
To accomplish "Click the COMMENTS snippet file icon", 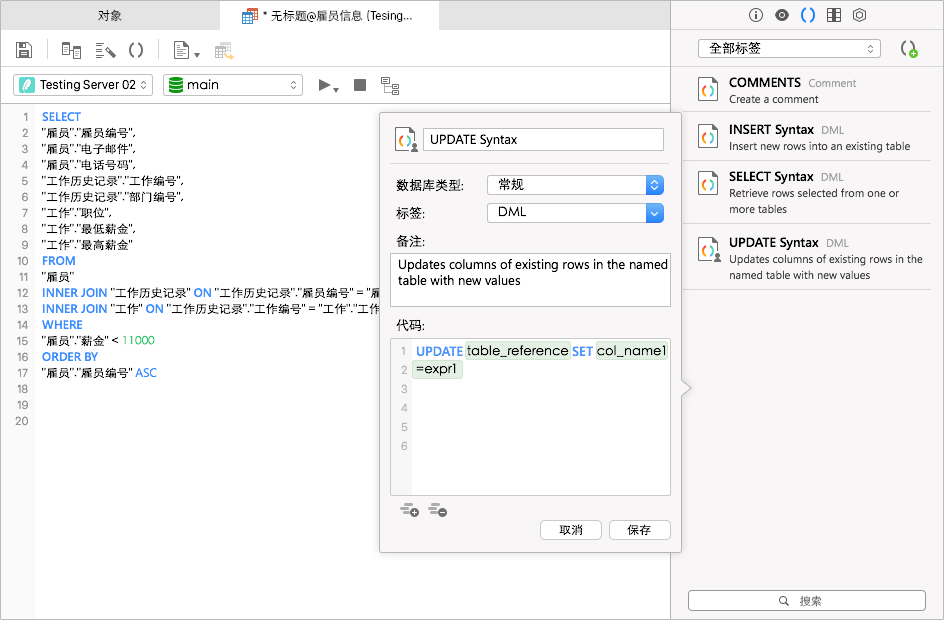I will (708, 89).
